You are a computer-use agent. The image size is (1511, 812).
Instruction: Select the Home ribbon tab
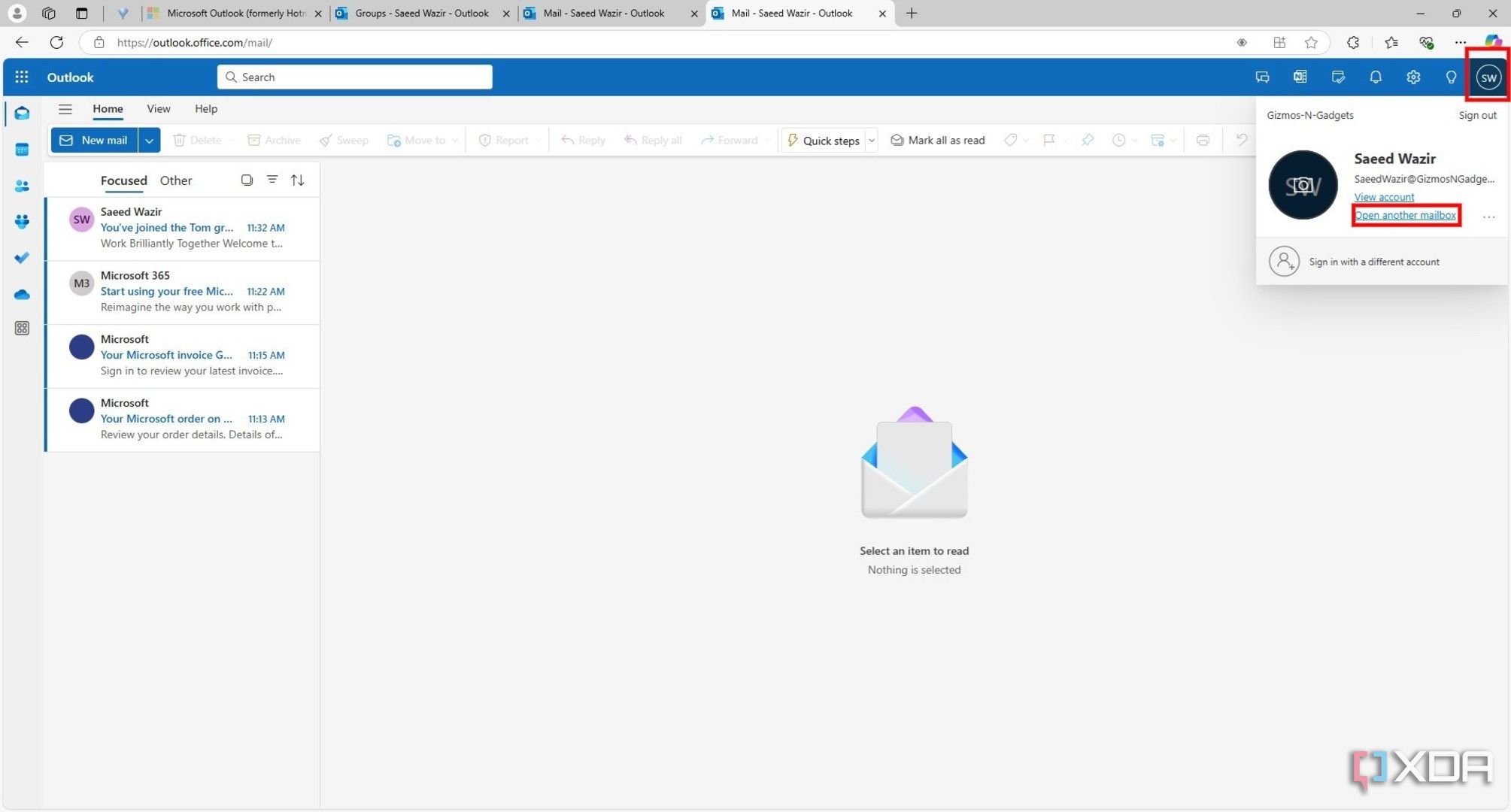107,109
